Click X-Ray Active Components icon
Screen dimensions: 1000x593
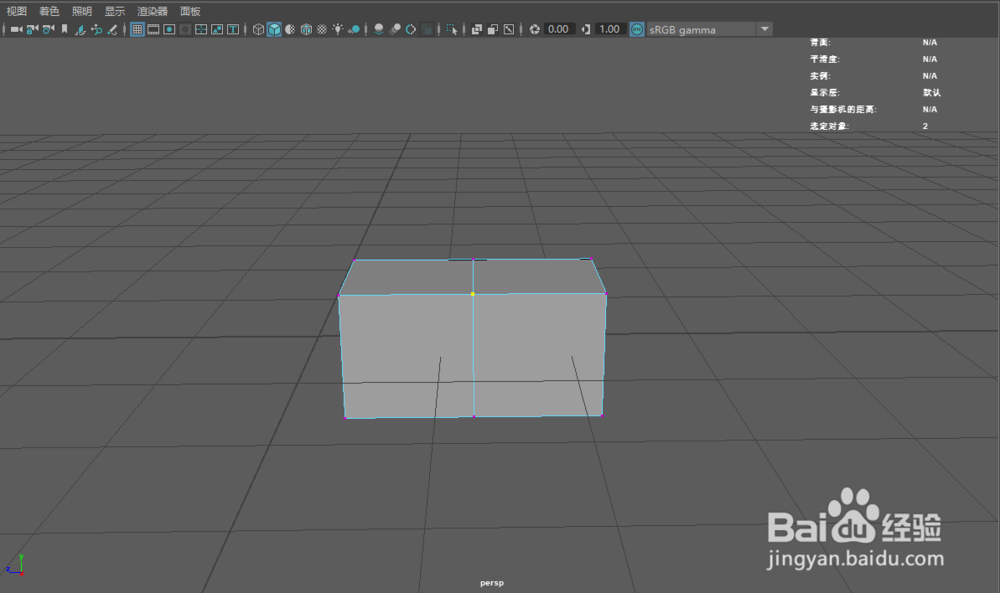pyautogui.click(x=492, y=29)
